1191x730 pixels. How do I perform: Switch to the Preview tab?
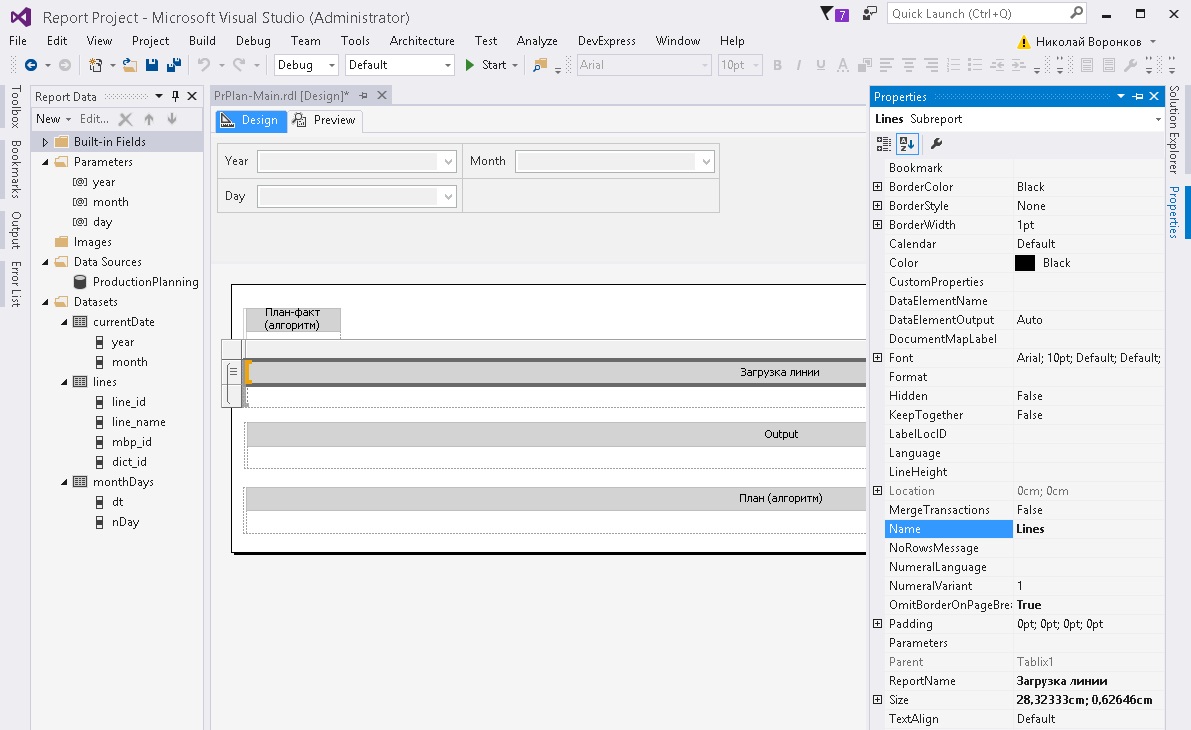pos(325,120)
